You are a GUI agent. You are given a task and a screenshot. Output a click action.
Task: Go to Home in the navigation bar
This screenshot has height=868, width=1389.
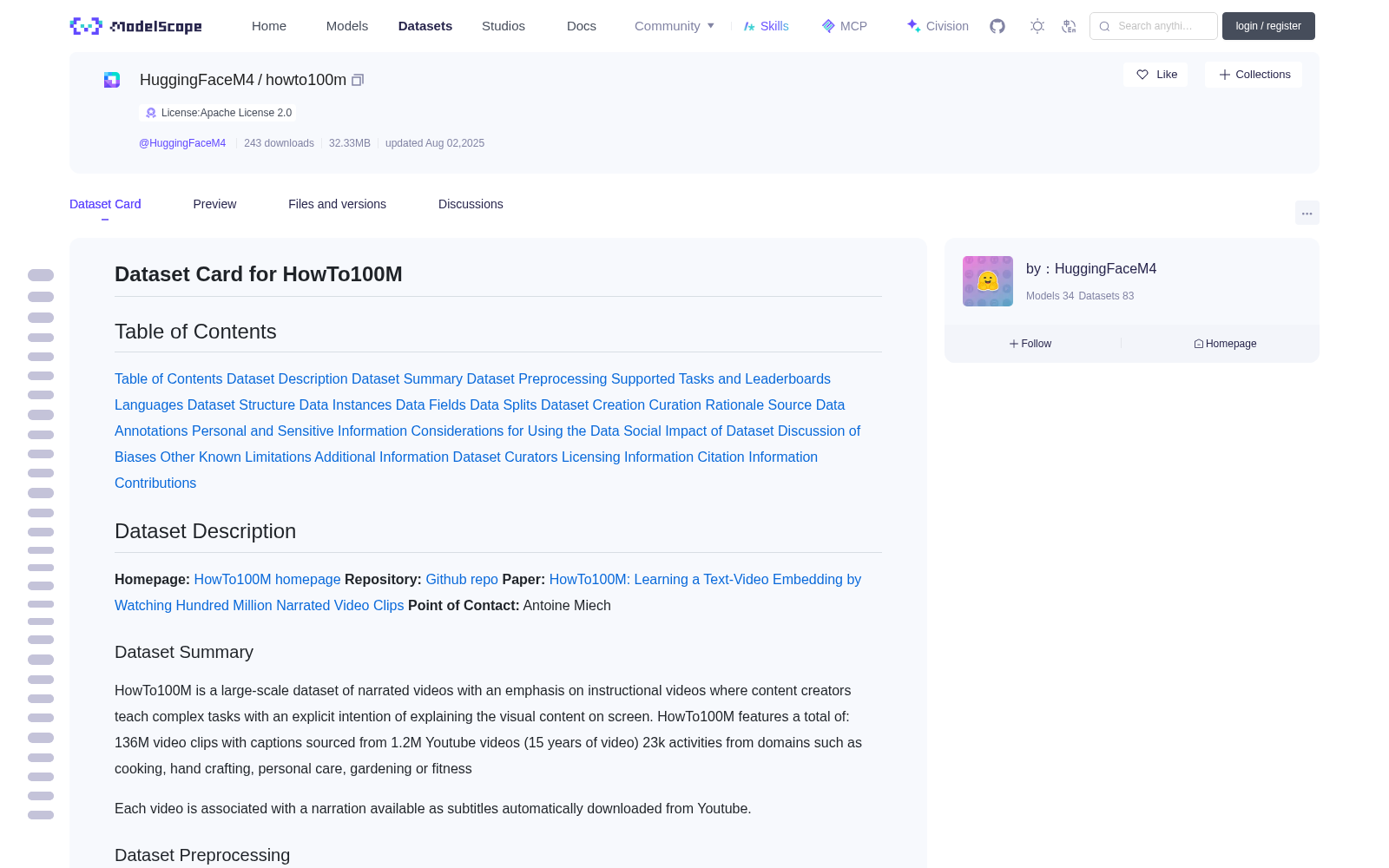click(269, 26)
